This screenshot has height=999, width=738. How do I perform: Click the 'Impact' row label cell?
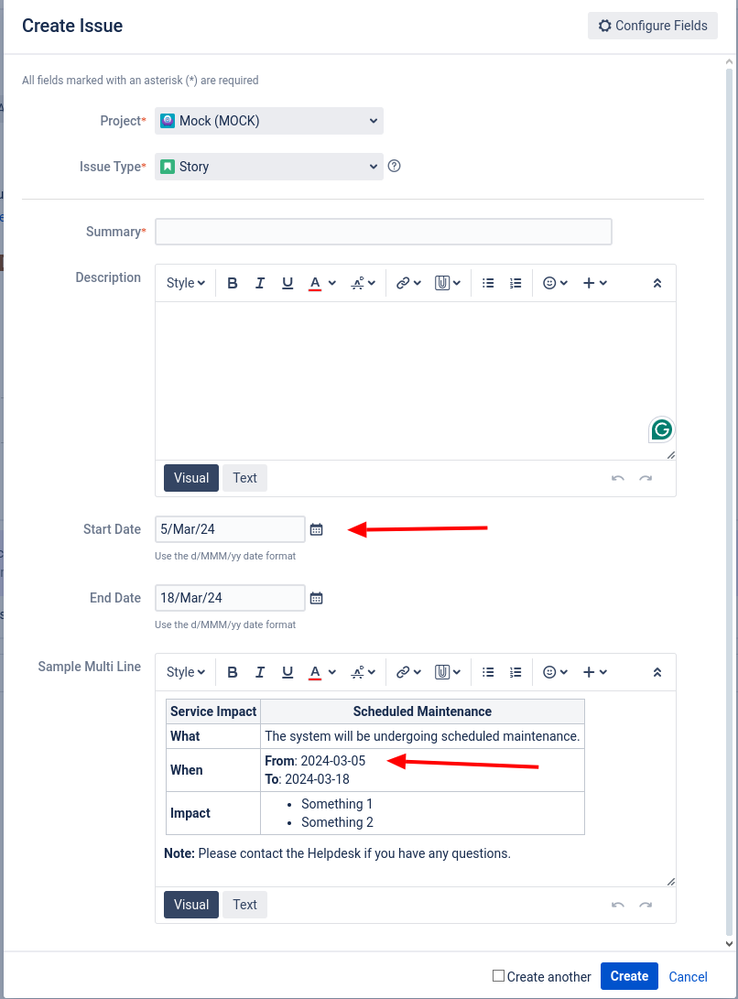213,813
